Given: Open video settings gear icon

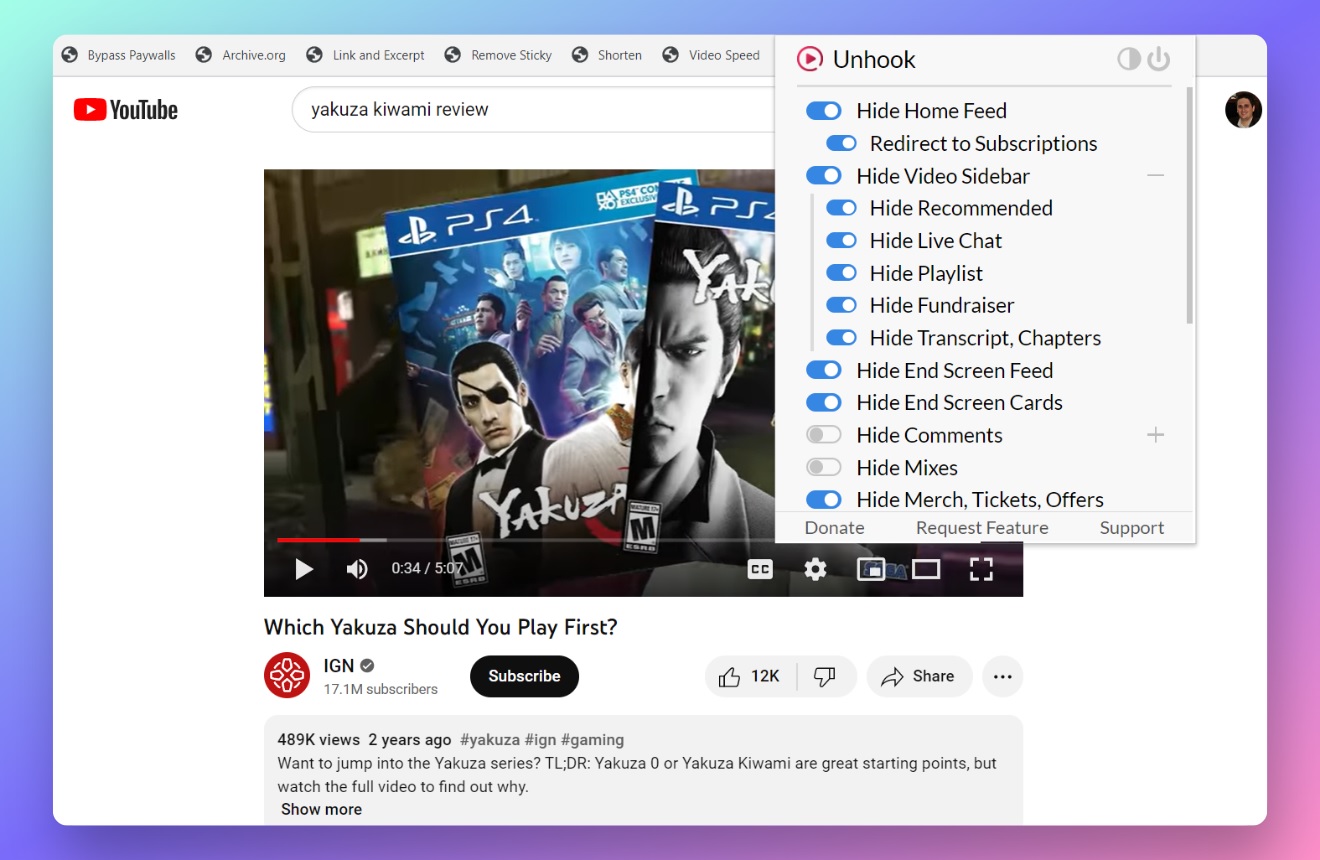Looking at the screenshot, I should [x=815, y=569].
